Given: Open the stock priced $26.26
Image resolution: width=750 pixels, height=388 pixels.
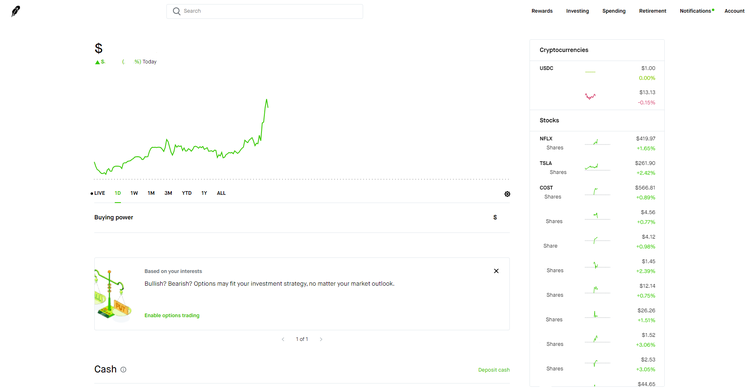Looking at the screenshot, I should 597,315.
